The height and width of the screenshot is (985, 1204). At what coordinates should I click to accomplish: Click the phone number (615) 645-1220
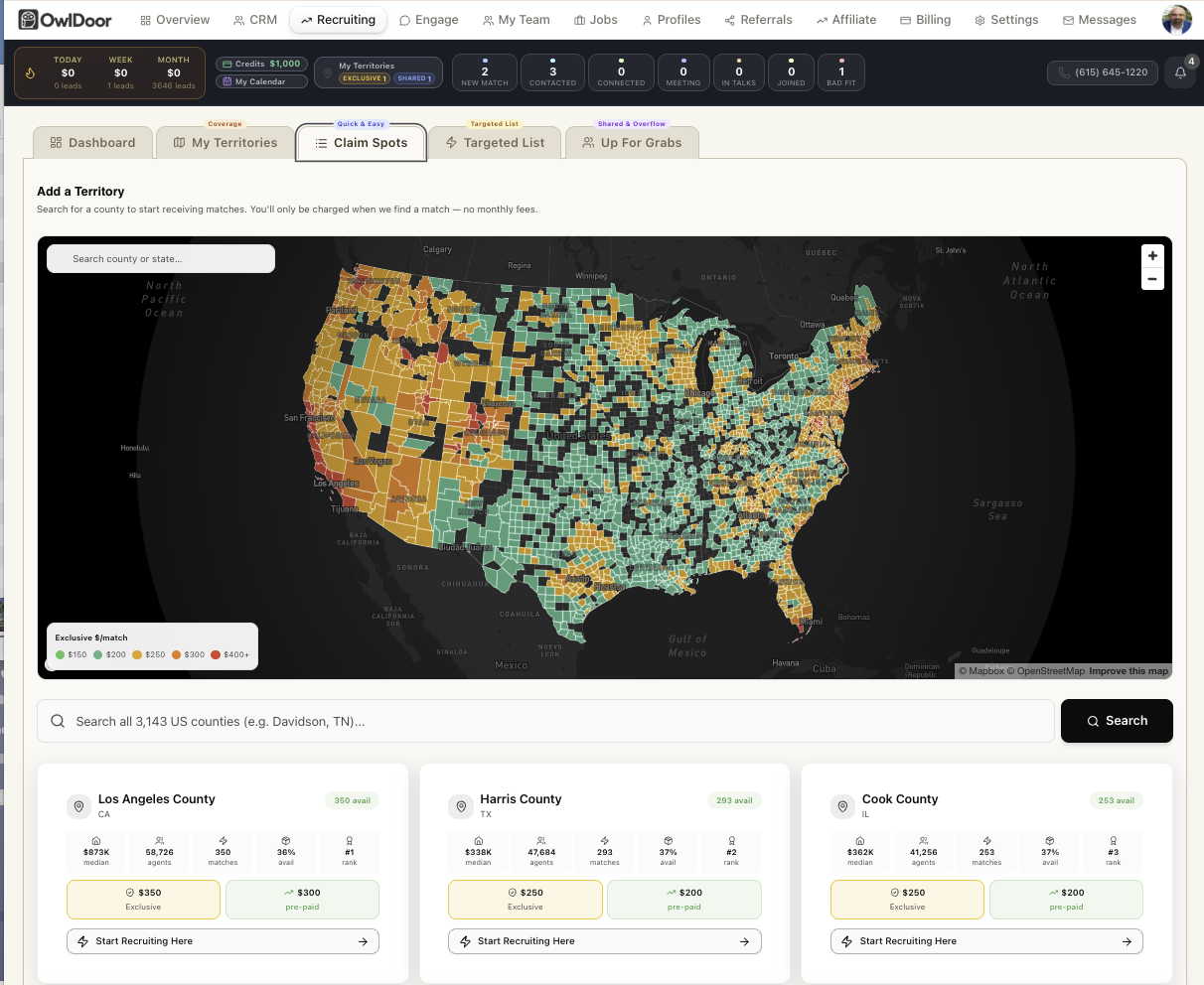point(1103,72)
